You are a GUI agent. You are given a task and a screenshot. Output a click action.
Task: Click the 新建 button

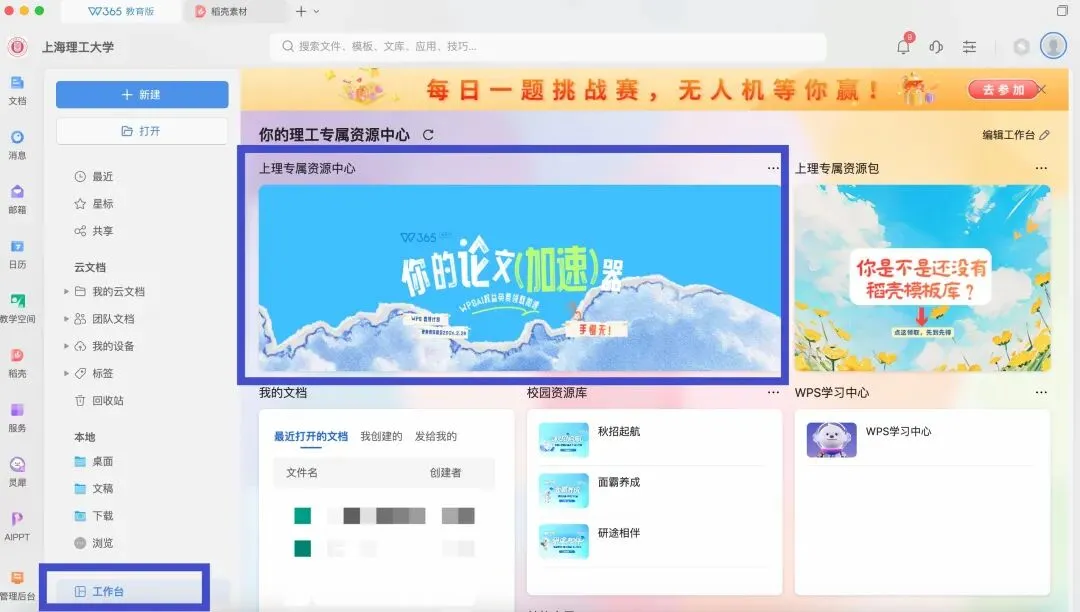coord(142,94)
